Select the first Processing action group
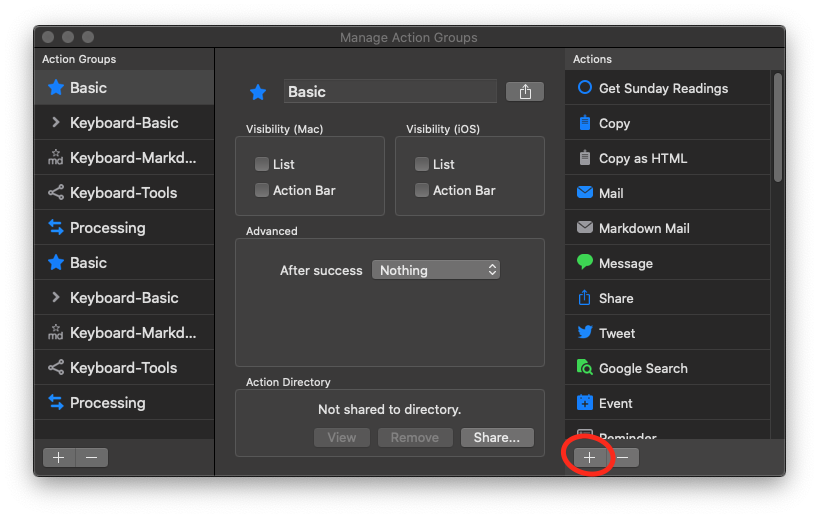Screen dimensions: 819x518 (107, 228)
